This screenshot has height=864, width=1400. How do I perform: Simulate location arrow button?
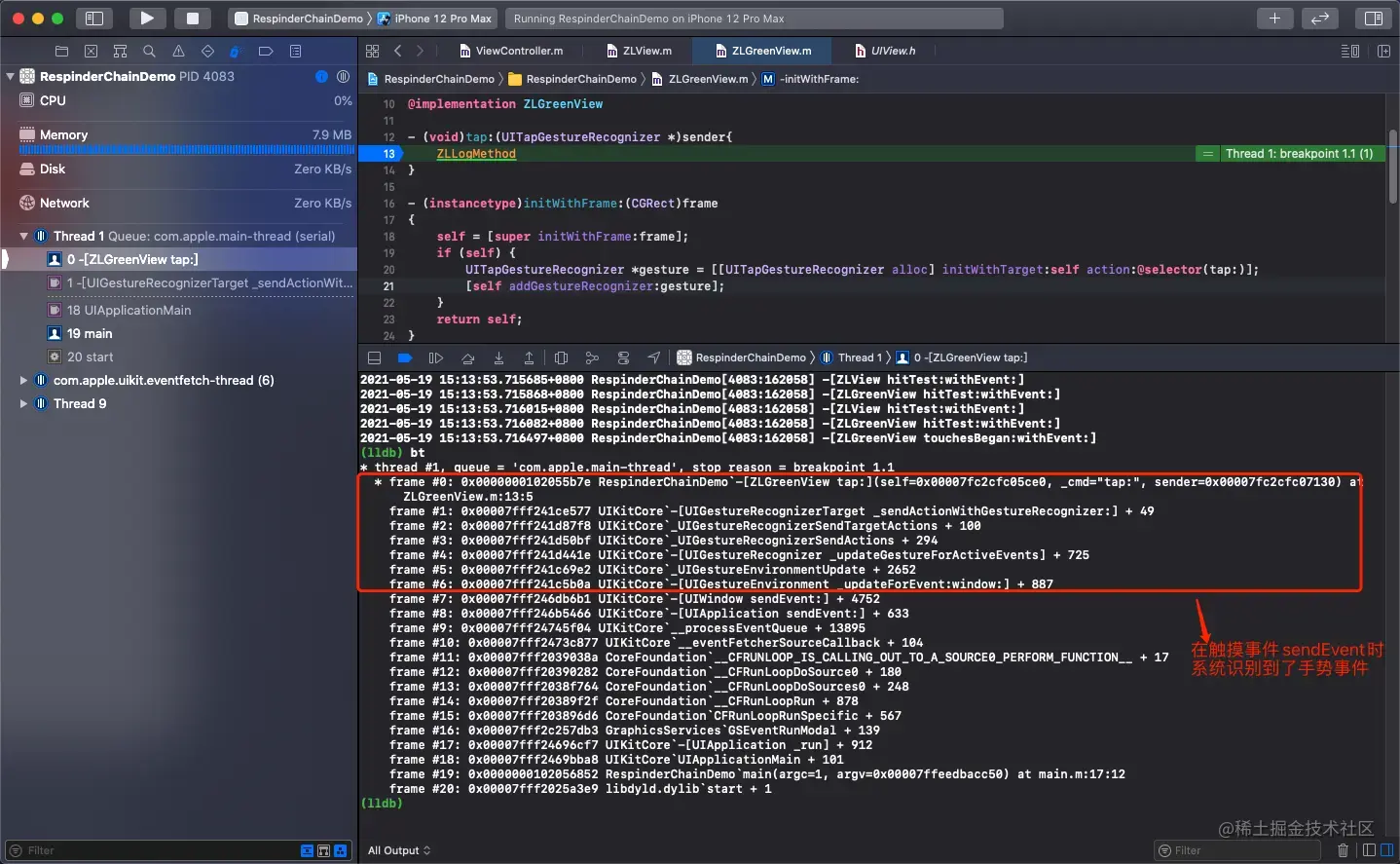[x=654, y=357]
